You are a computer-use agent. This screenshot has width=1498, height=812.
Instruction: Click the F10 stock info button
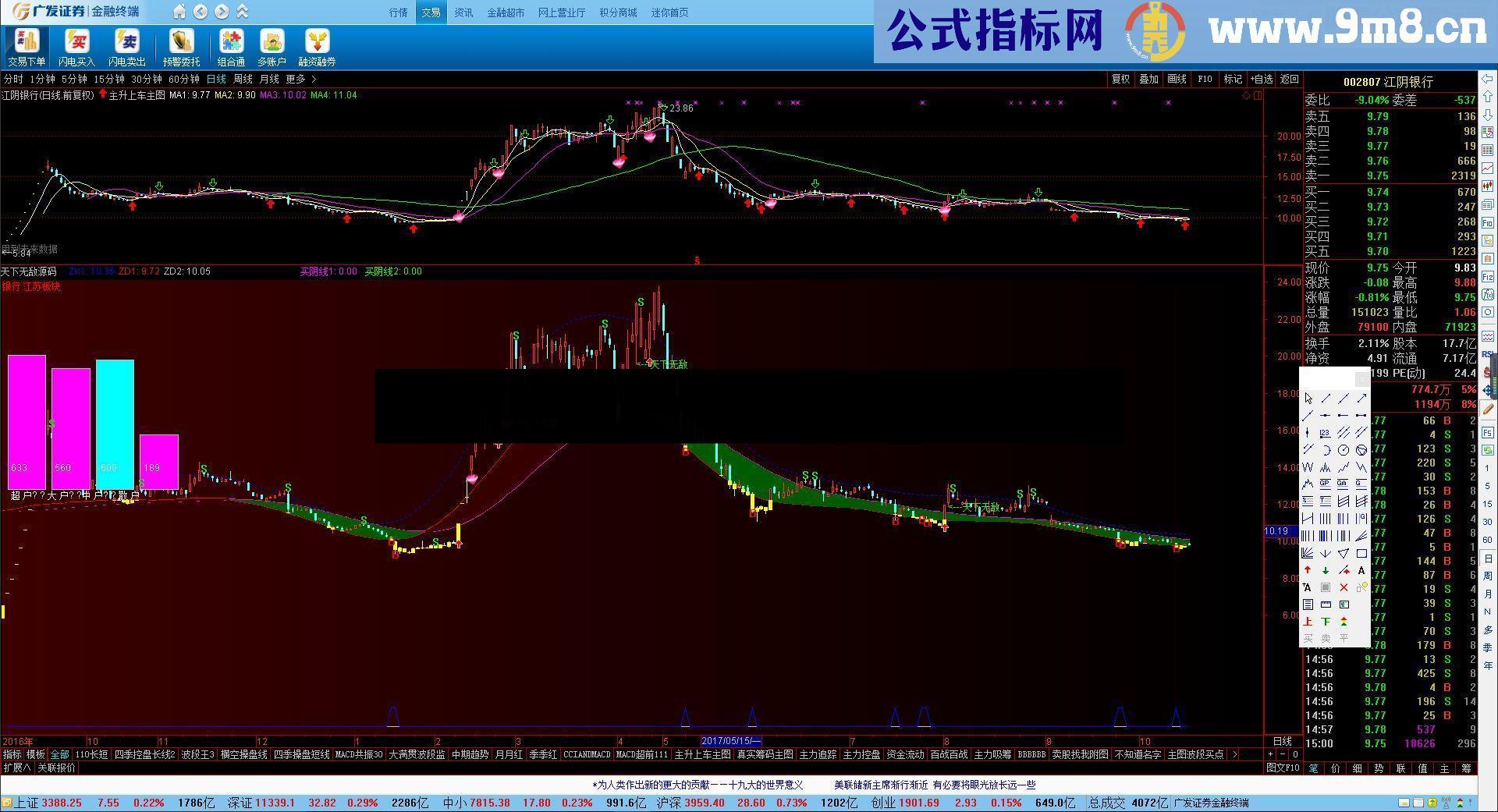1204,79
